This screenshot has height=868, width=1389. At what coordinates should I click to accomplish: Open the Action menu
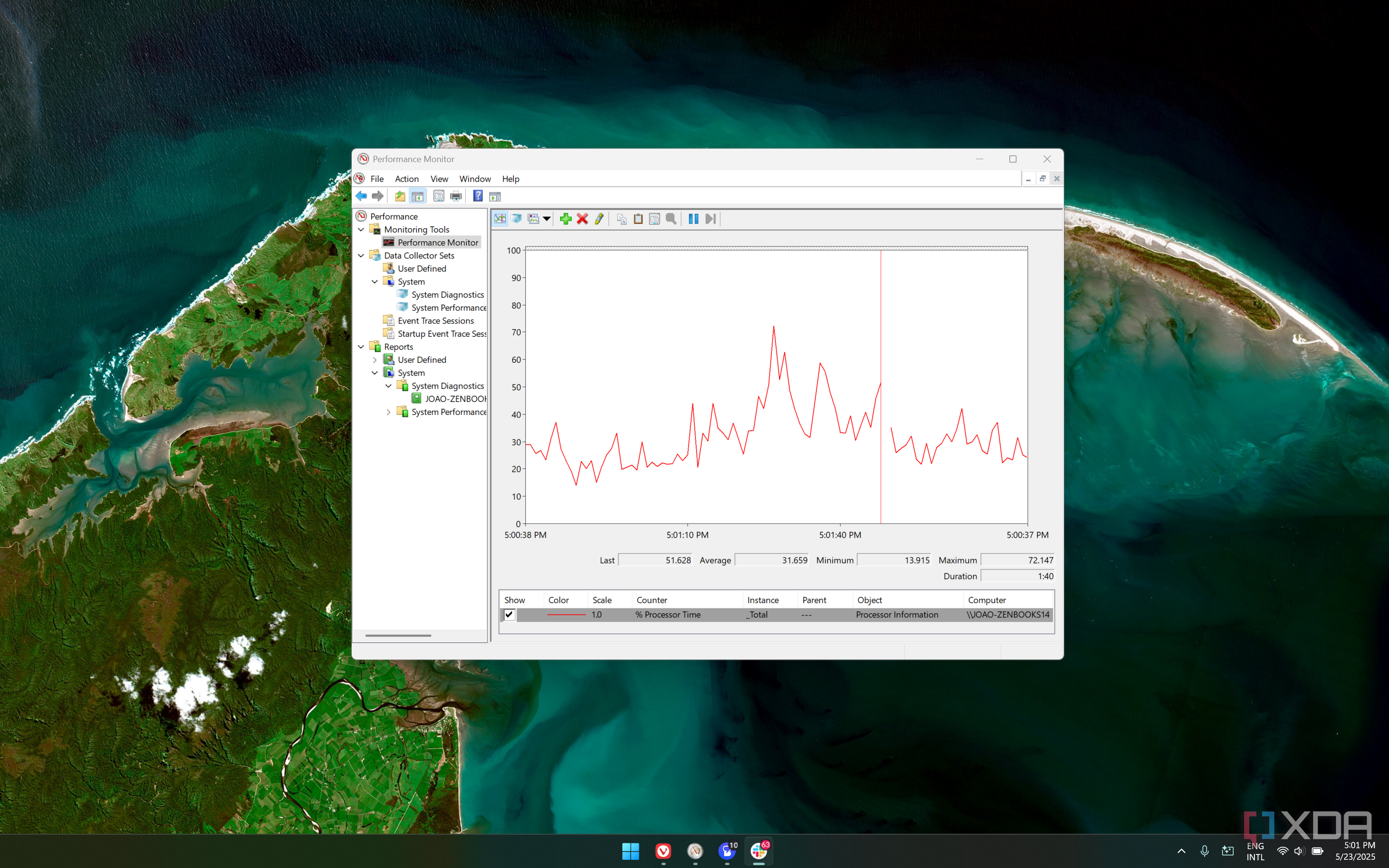click(x=406, y=179)
